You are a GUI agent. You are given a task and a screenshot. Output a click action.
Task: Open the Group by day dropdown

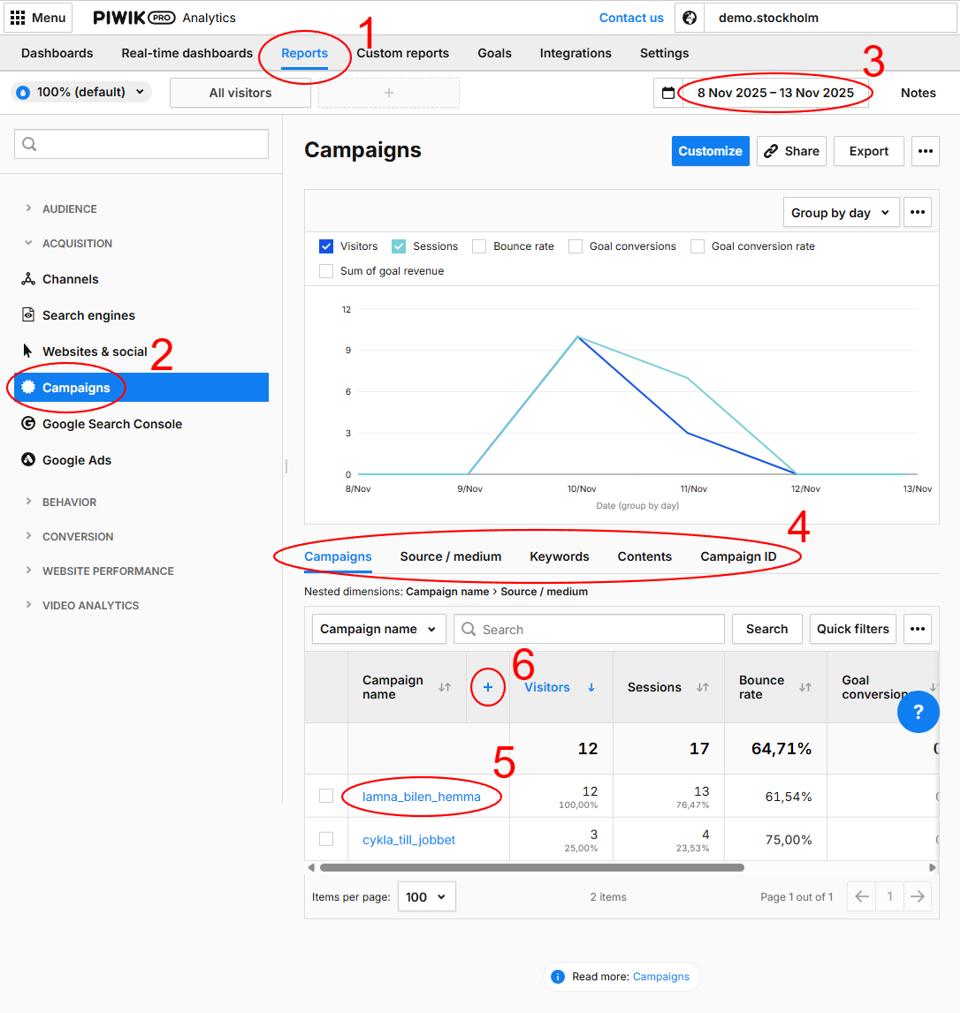click(x=840, y=212)
